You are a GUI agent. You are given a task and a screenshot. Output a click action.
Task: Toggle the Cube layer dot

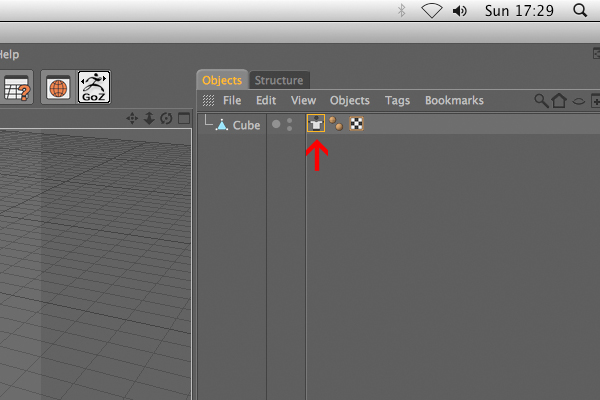pyautogui.click(x=276, y=124)
